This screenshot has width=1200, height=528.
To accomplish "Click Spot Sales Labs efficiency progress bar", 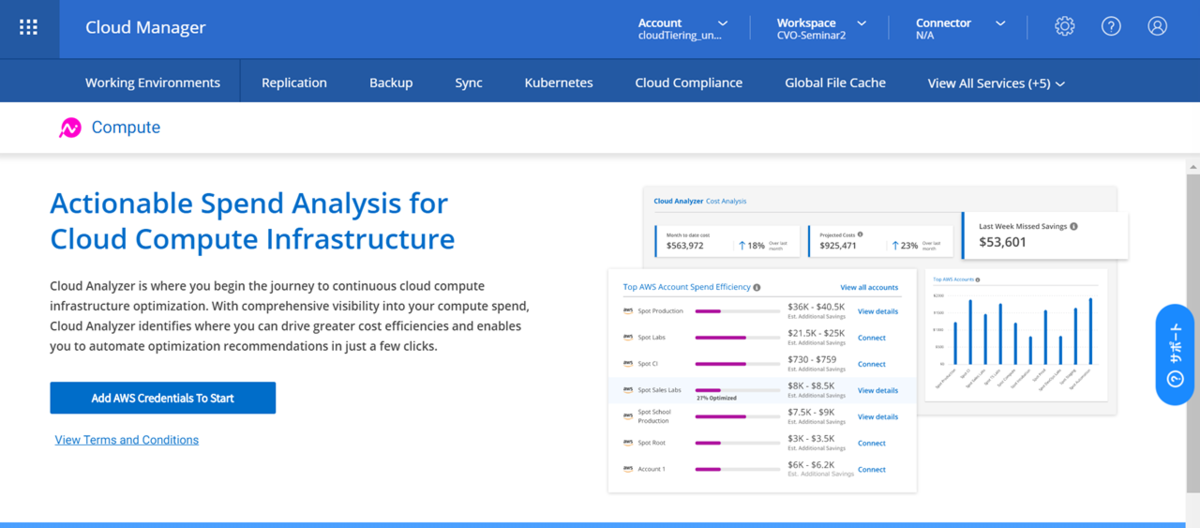I will tap(738, 390).
